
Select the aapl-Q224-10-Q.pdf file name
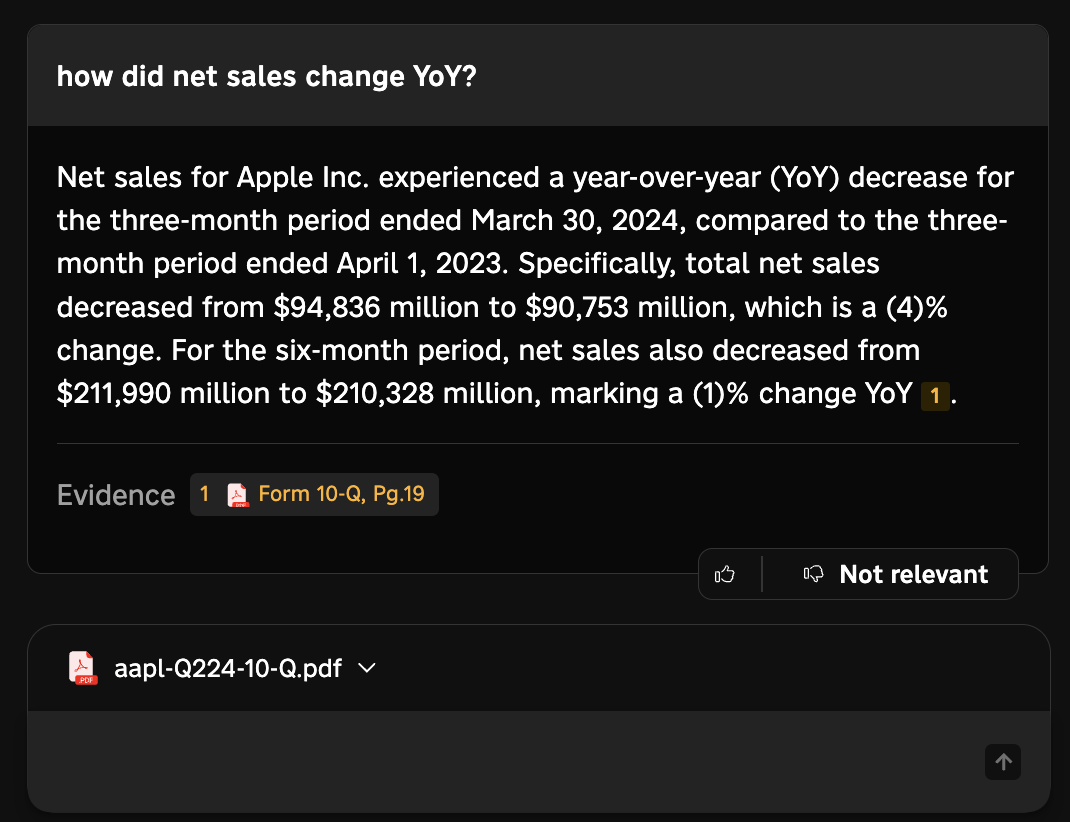pos(228,669)
